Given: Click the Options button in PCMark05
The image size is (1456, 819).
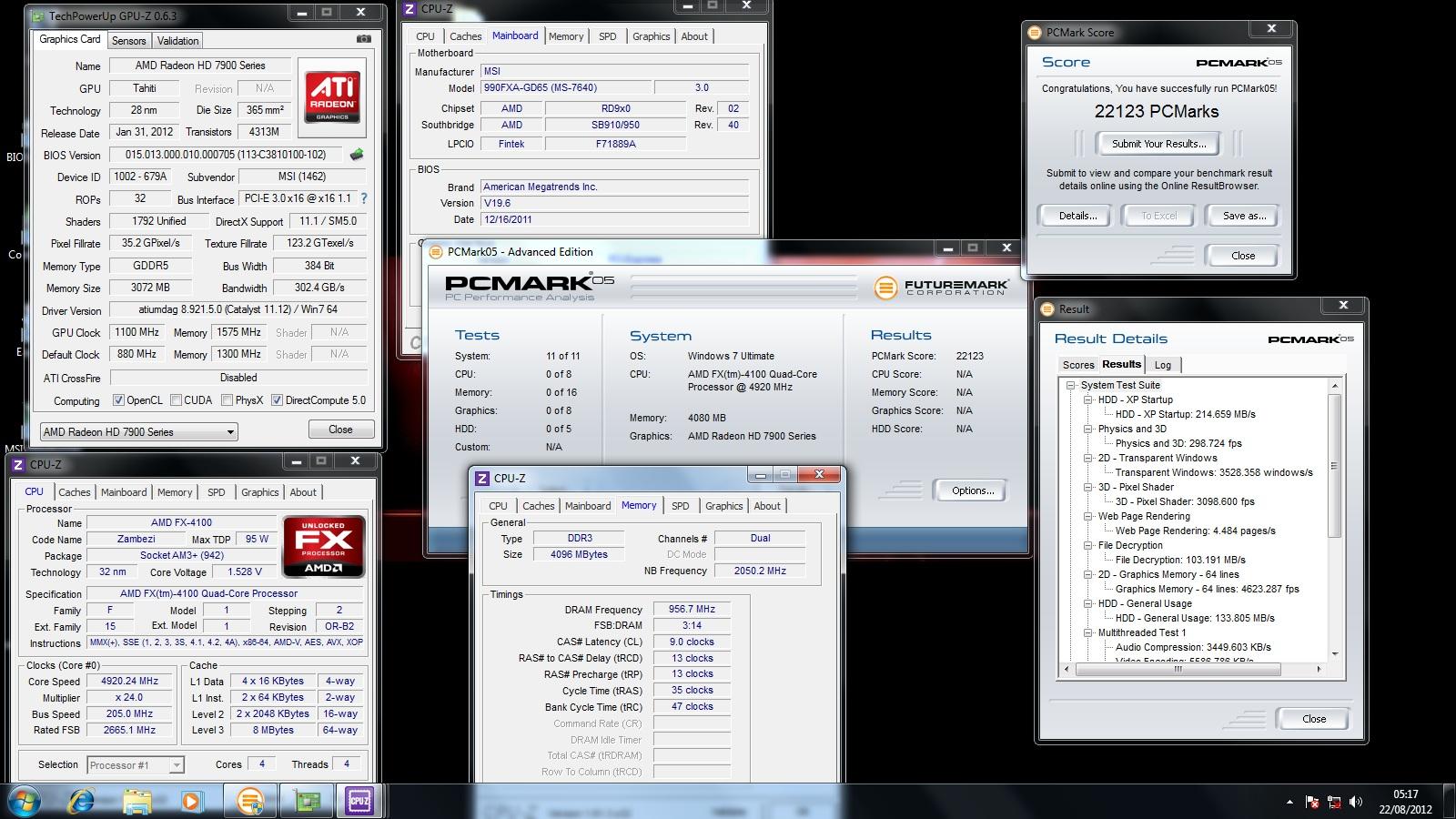Looking at the screenshot, I should click(973, 490).
